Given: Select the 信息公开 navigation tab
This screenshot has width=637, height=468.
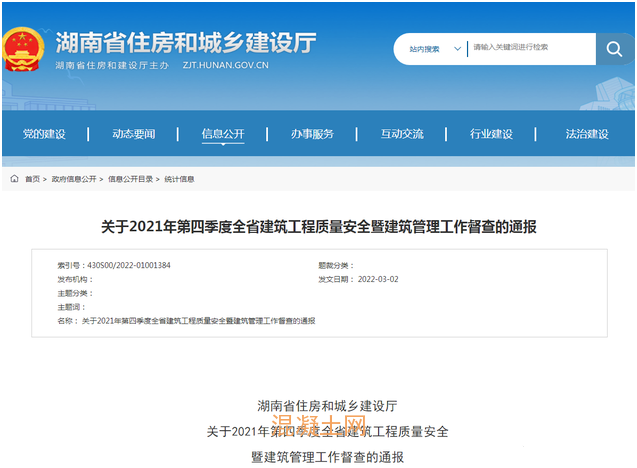Looking at the screenshot, I should coord(222,134).
